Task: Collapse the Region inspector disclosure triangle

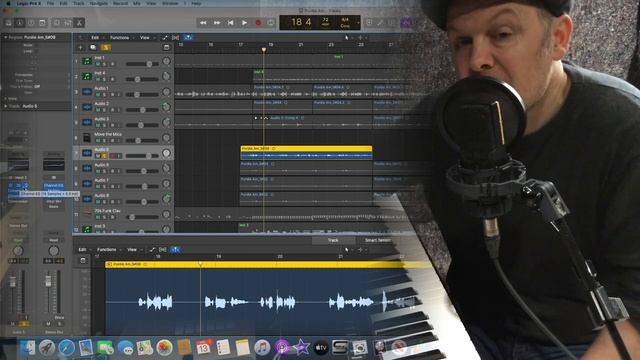Action: pyautogui.click(x=6, y=37)
